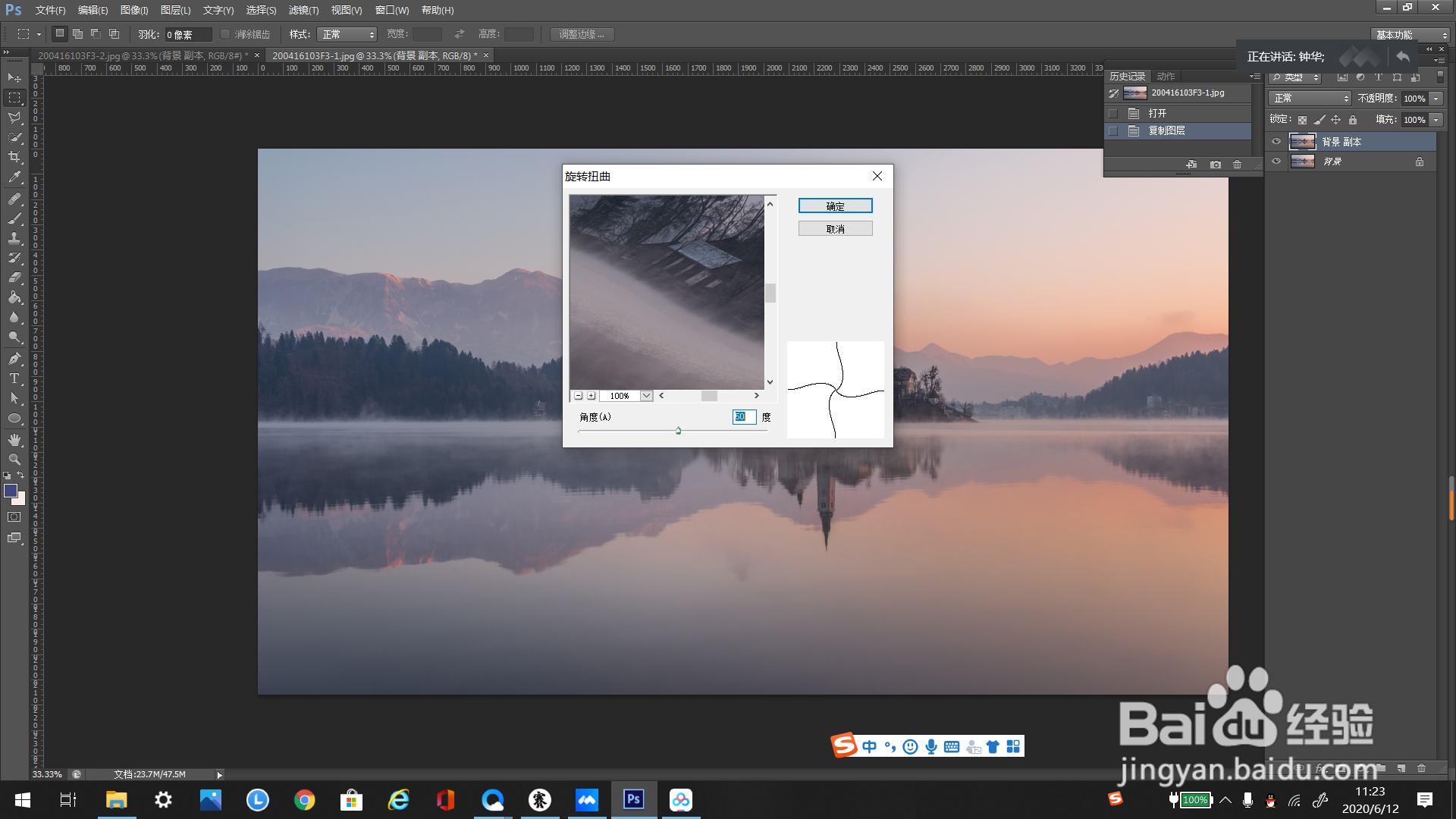This screenshot has width=1456, height=819.
Task: Switch to the 200416103F3-2.jpg document tab
Action: pyautogui.click(x=140, y=55)
